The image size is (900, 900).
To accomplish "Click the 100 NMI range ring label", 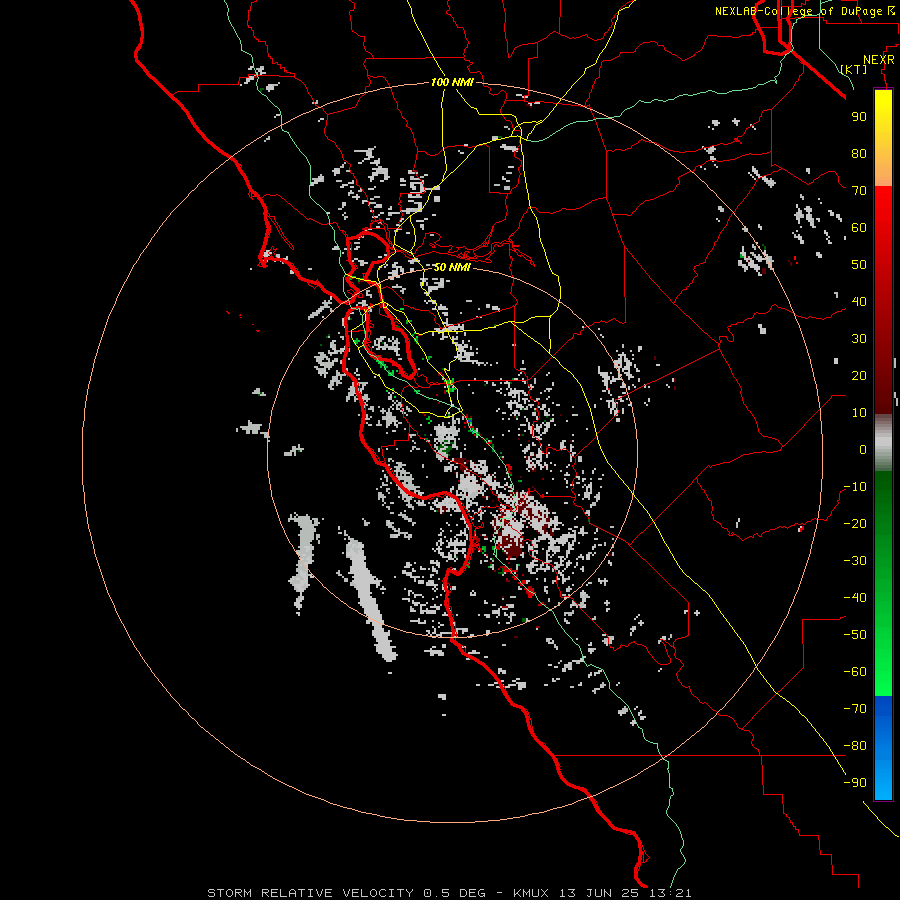I will 452,82.
